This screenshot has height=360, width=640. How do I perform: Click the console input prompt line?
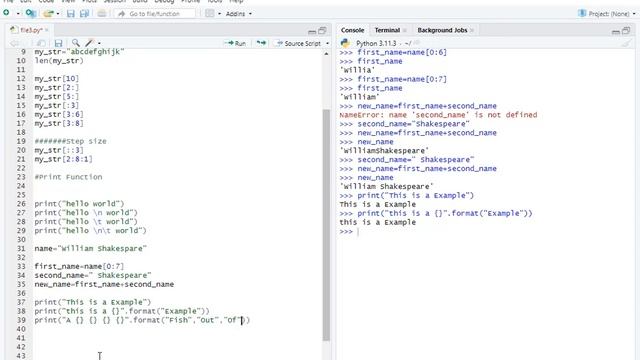click(x=486, y=231)
